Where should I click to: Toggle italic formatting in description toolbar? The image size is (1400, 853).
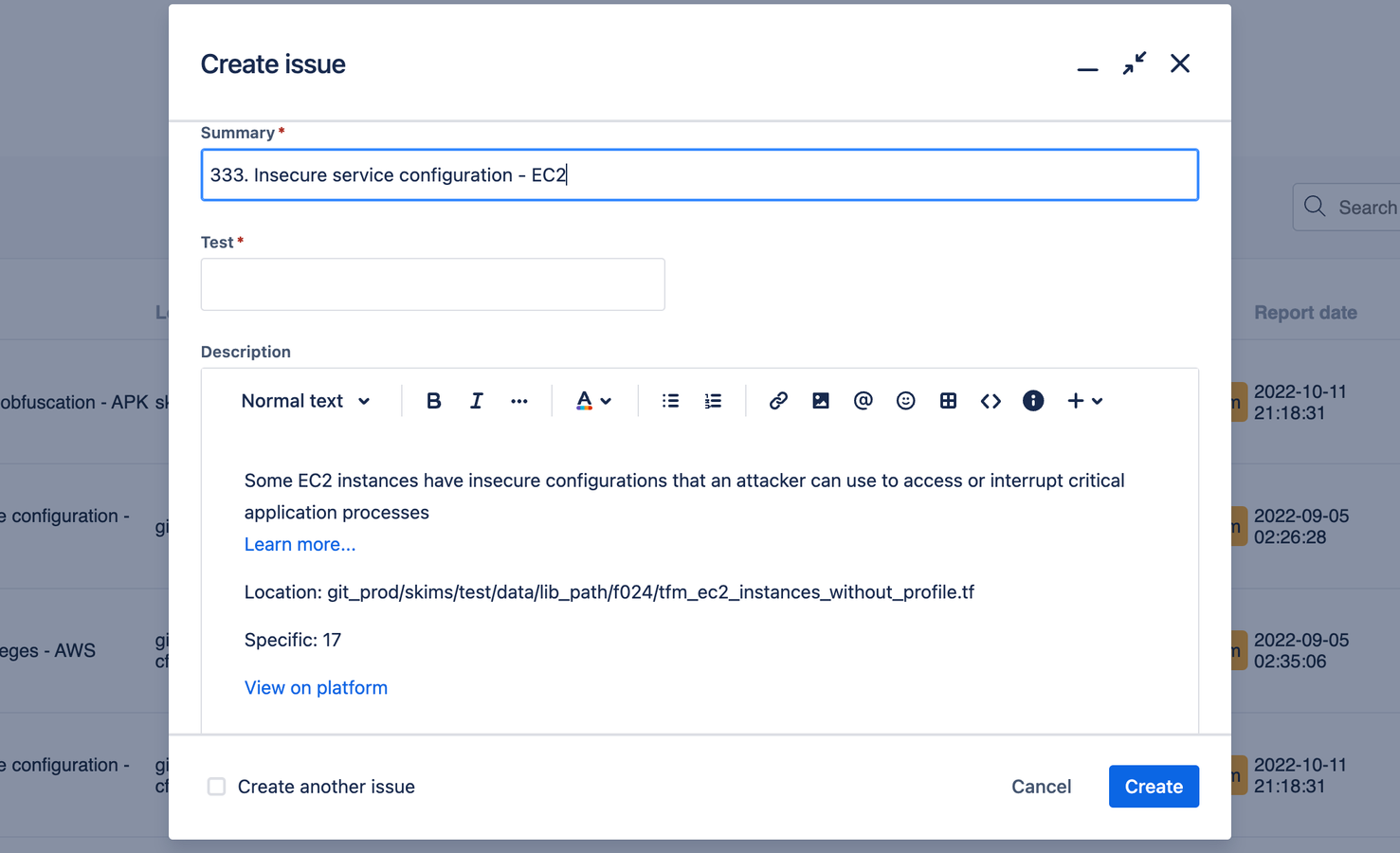[x=476, y=401]
